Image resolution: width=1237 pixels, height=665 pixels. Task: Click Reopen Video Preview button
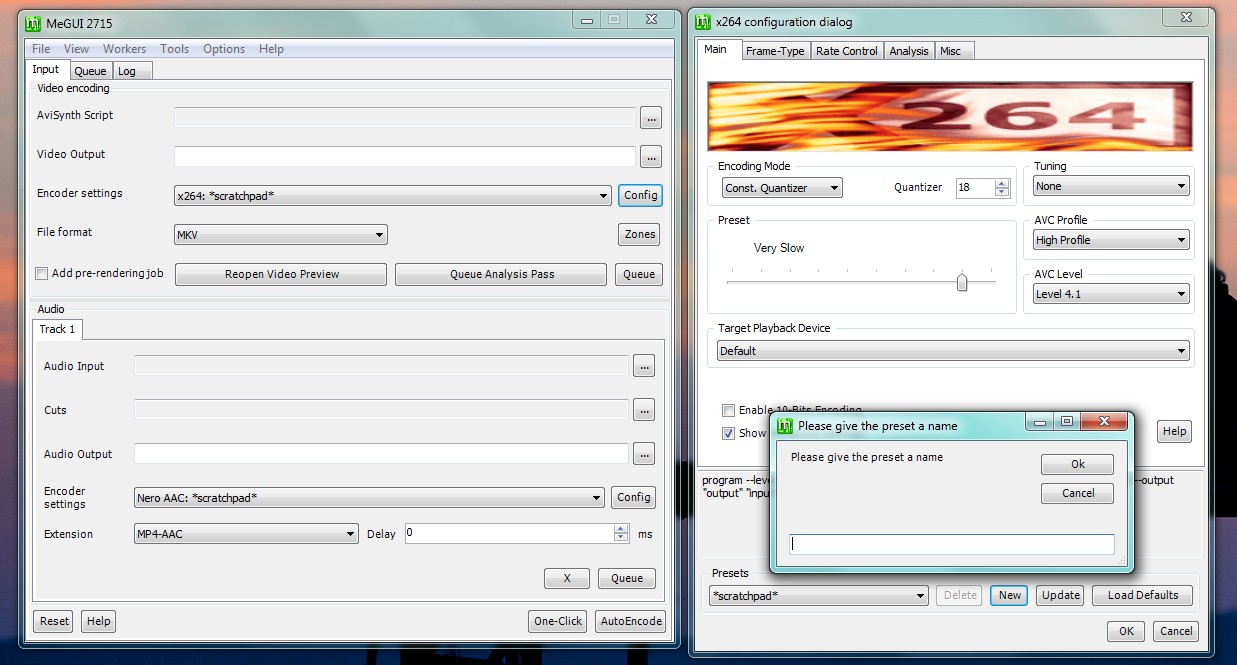[x=281, y=274]
